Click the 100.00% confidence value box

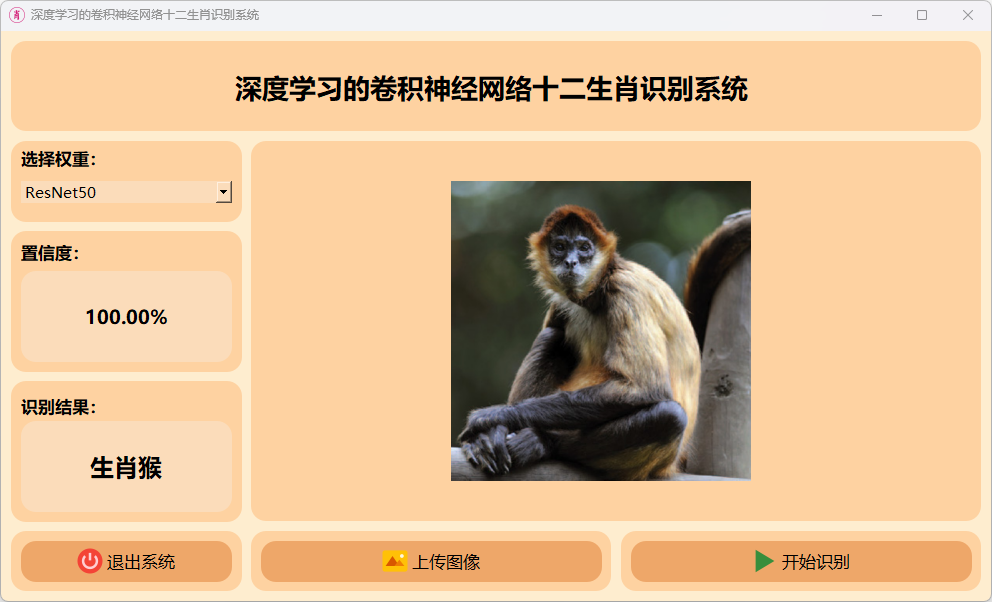[127, 317]
